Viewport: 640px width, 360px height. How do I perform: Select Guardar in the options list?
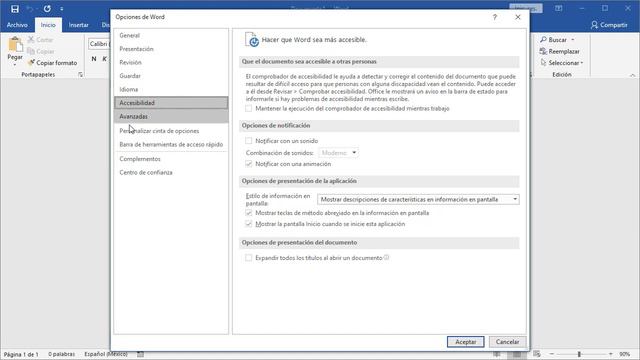pos(171,76)
